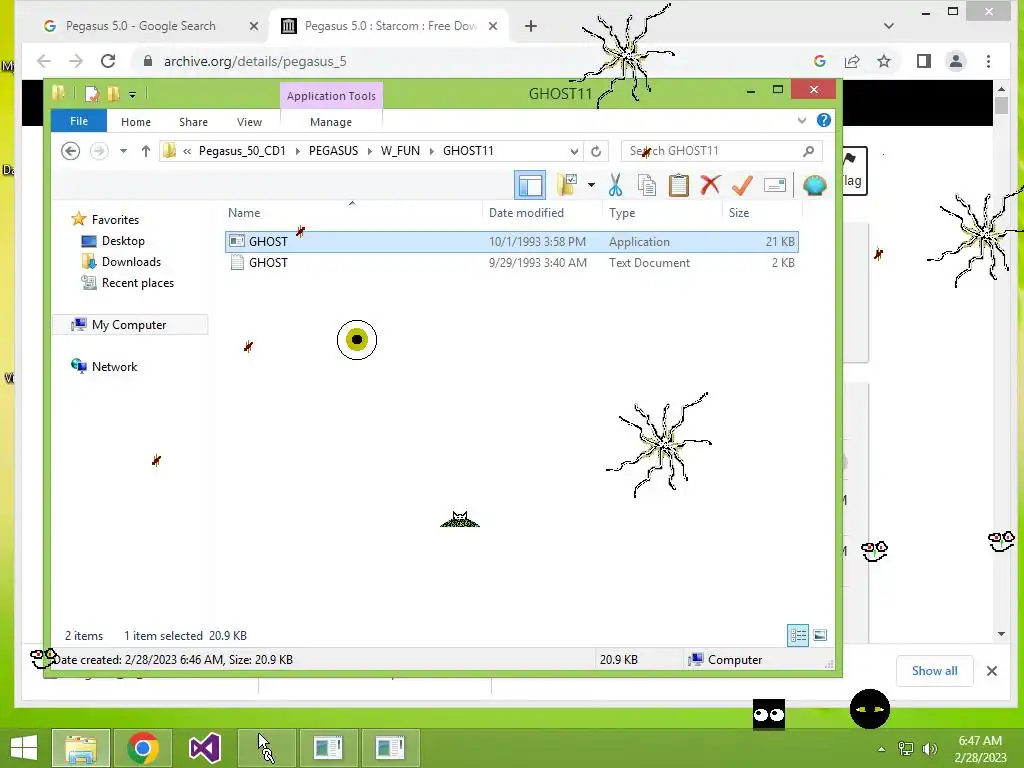The height and width of the screenshot is (768, 1024).
Task: Sort by Size column header
Action: click(739, 213)
